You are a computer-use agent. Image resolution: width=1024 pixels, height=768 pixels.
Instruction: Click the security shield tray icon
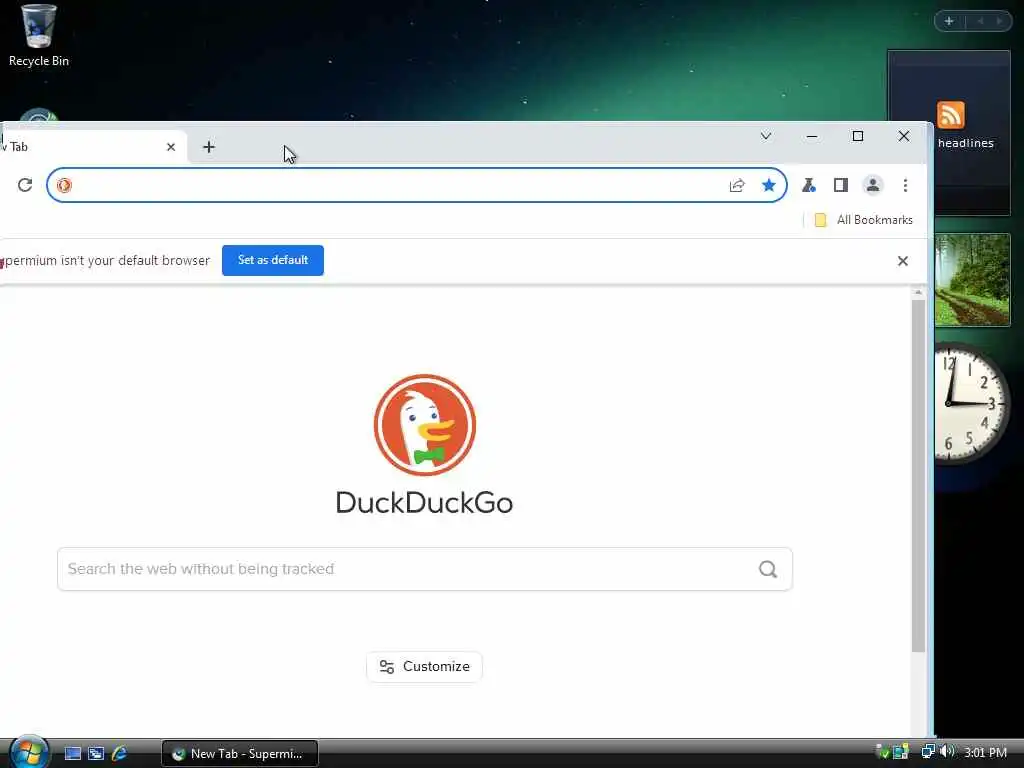[x=882, y=752]
